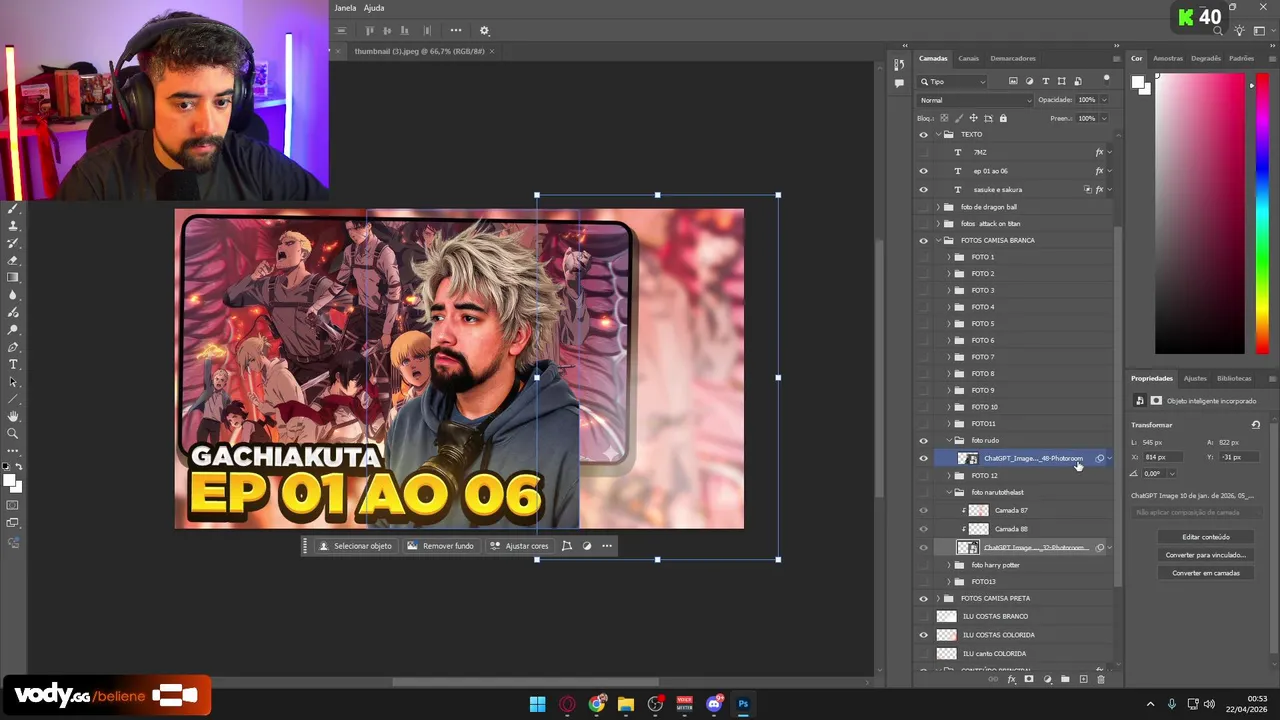Expand the 'foto de dragon ball' group
The height and width of the screenshot is (720, 1280).
pos(938,207)
